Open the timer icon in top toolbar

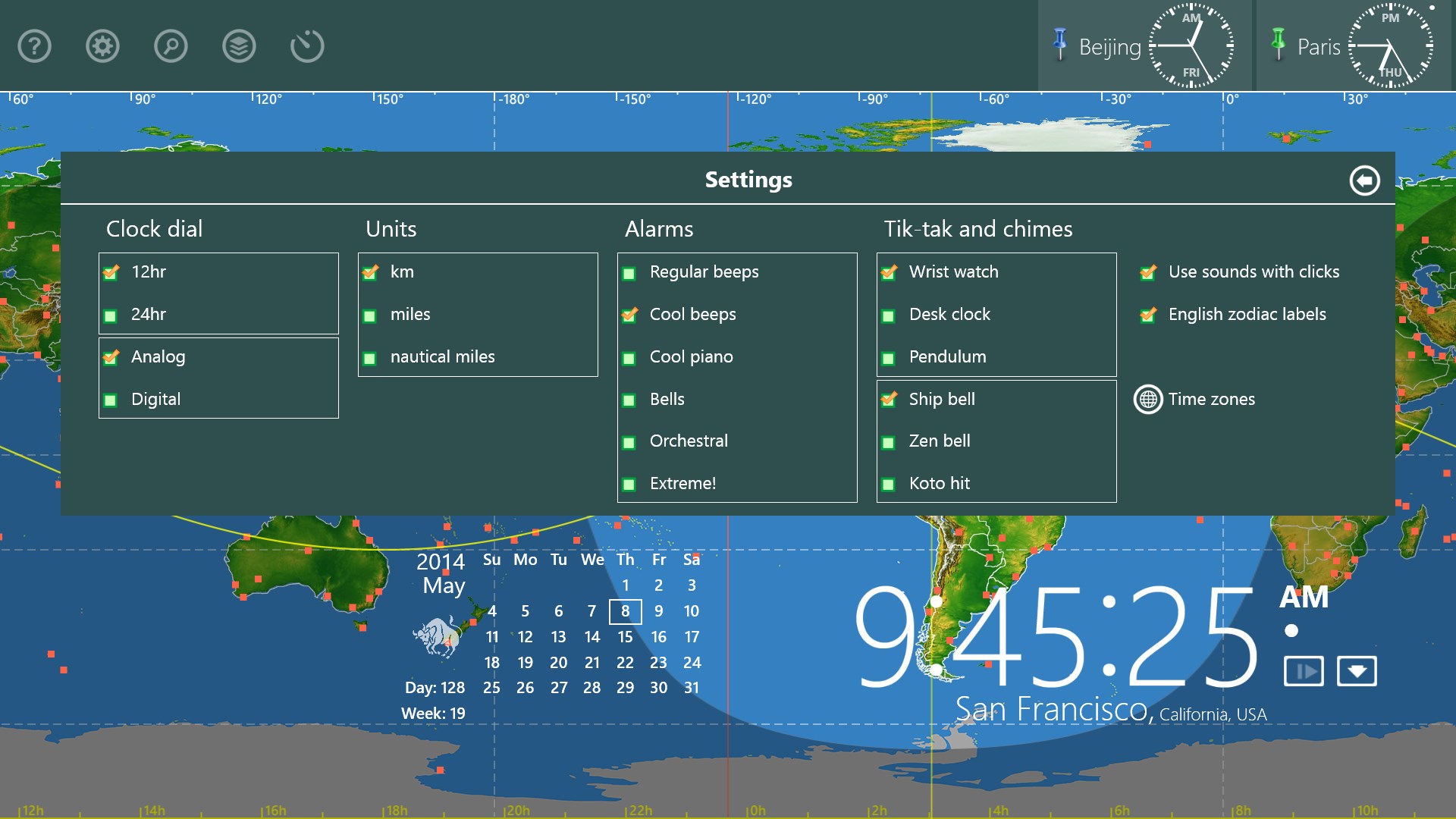coord(306,46)
